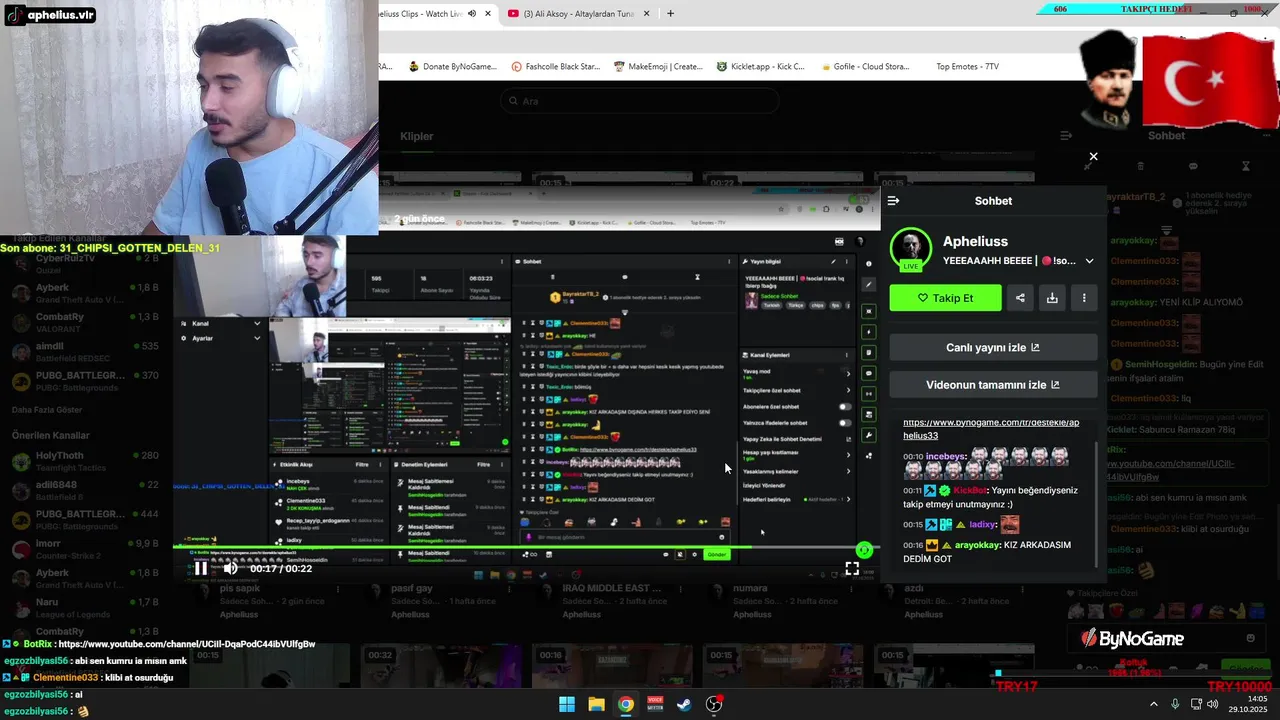Open the Donate ByNoGame bookmark

click(x=453, y=67)
